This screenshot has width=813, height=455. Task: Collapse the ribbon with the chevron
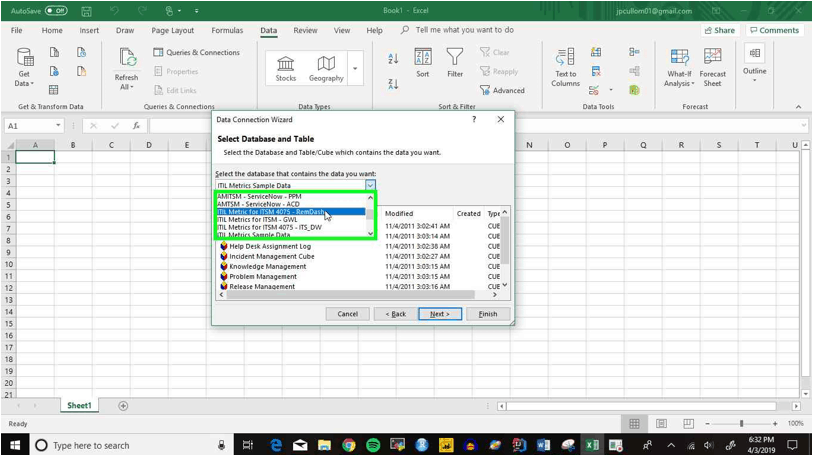point(798,106)
